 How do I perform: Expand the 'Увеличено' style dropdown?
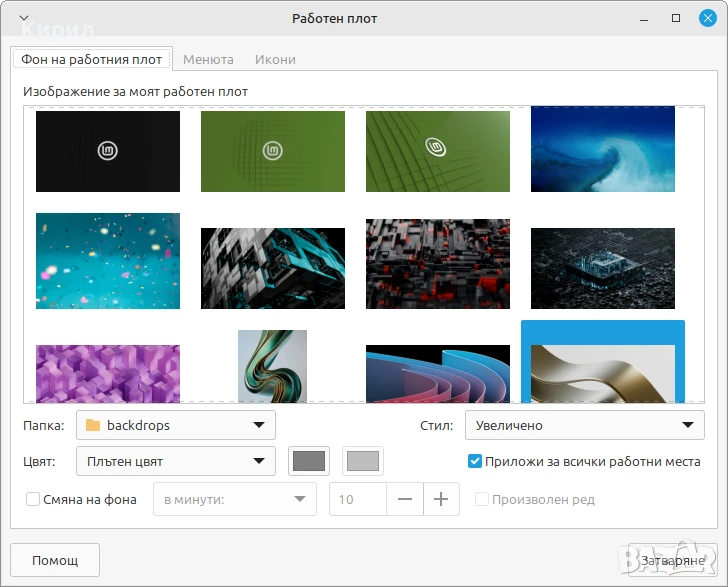584,425
